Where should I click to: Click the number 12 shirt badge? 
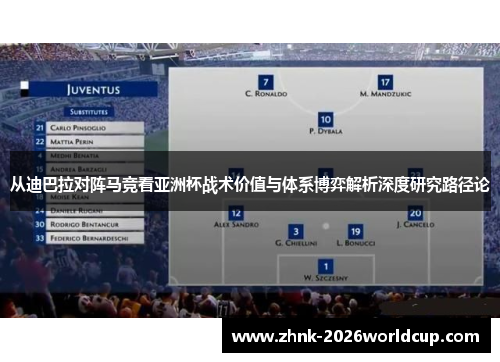tap(236, 213)
